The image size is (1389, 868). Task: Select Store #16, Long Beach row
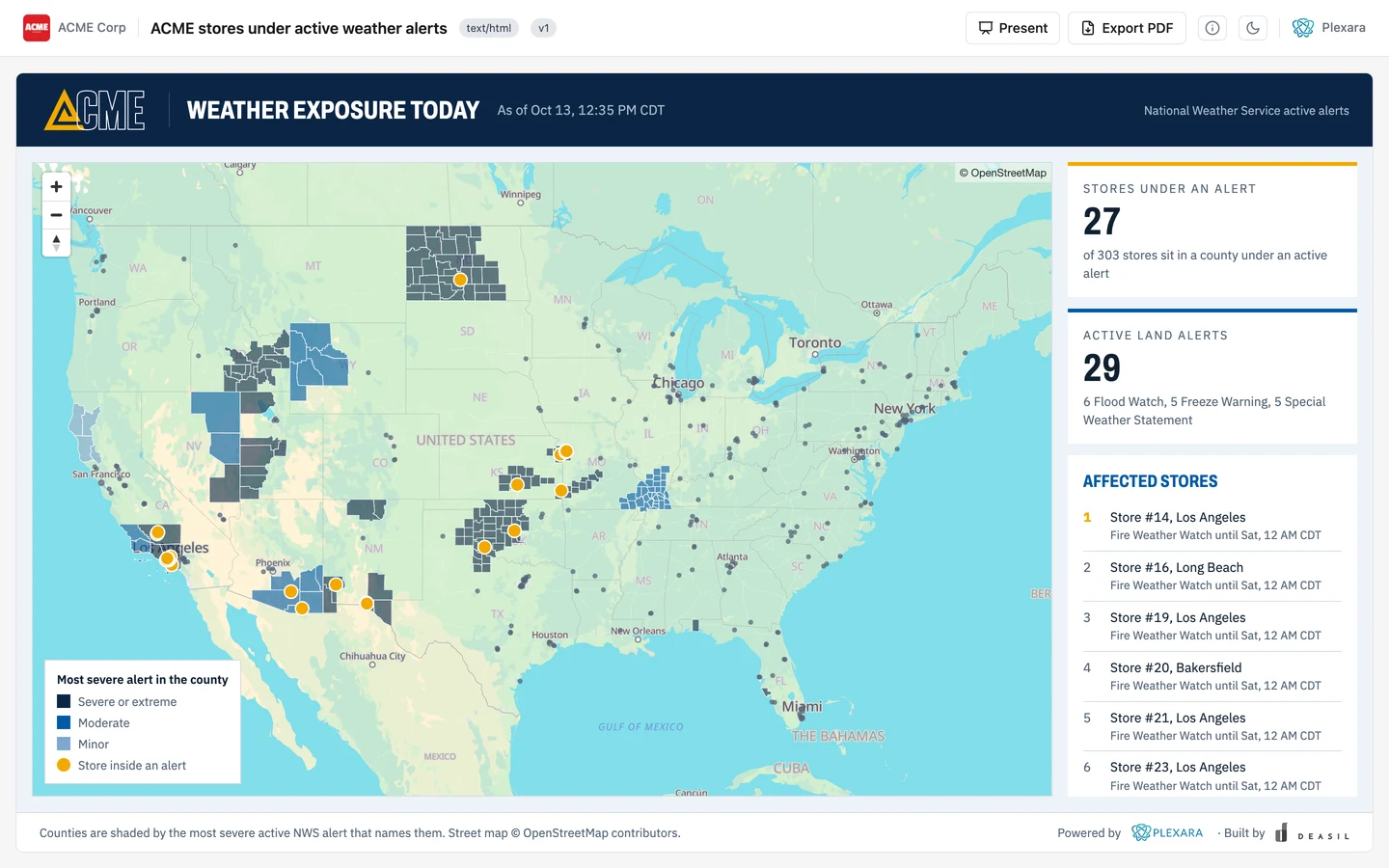[x=1212, y=576]
